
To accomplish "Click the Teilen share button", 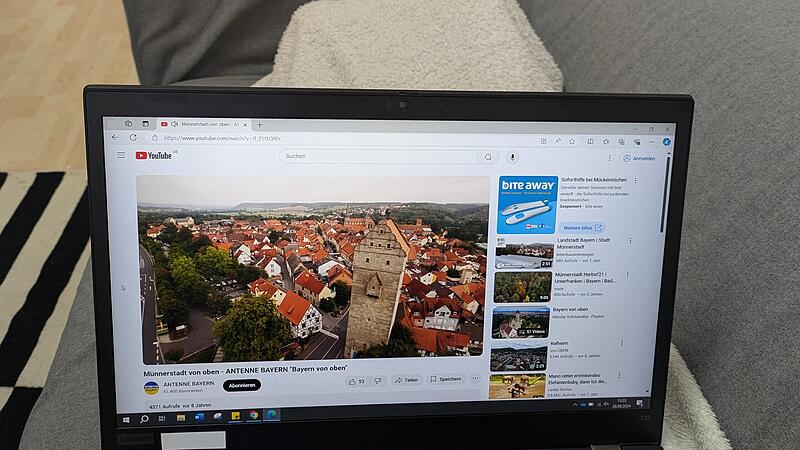I will coord(407,380).
